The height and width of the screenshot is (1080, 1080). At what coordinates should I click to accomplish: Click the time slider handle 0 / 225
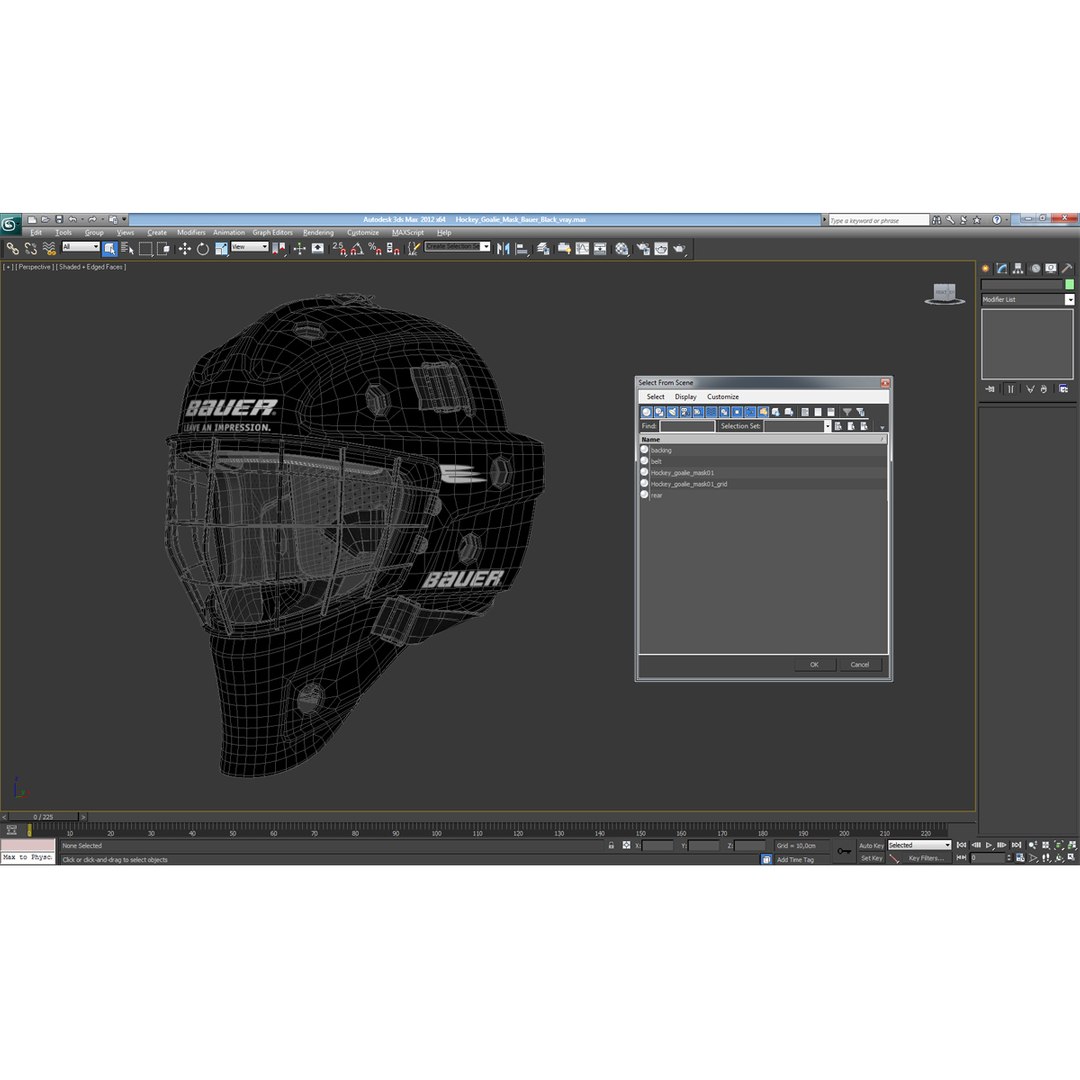point(43,817)
